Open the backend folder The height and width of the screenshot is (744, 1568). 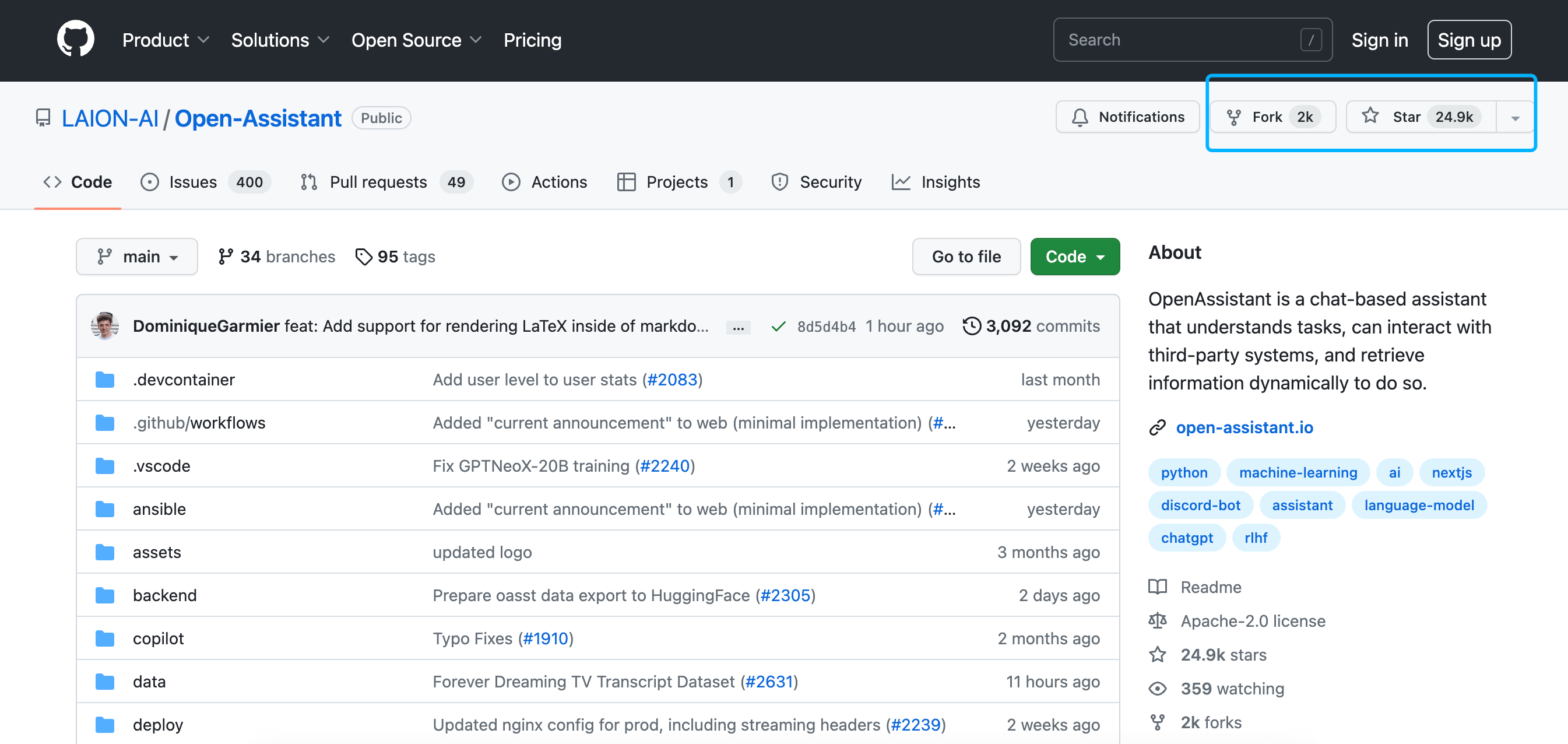[x=165, y=595]
